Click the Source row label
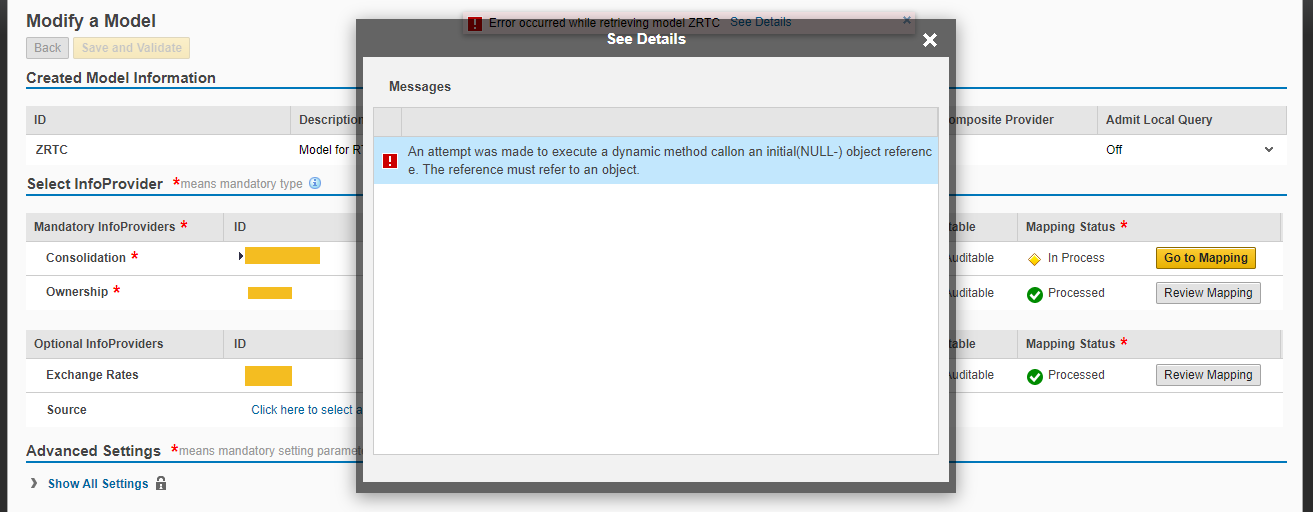This screenshot has height=512, width=1313. pos(67,410)
